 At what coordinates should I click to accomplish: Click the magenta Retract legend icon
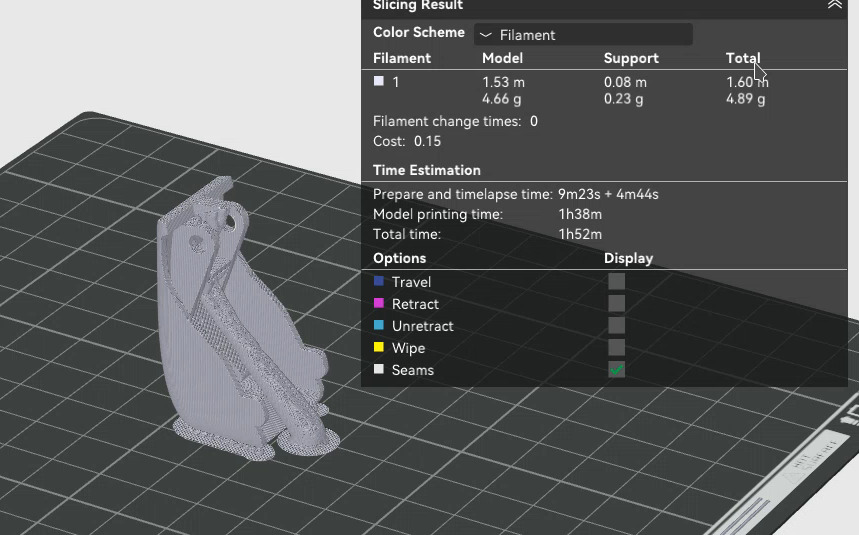[379, 304]
